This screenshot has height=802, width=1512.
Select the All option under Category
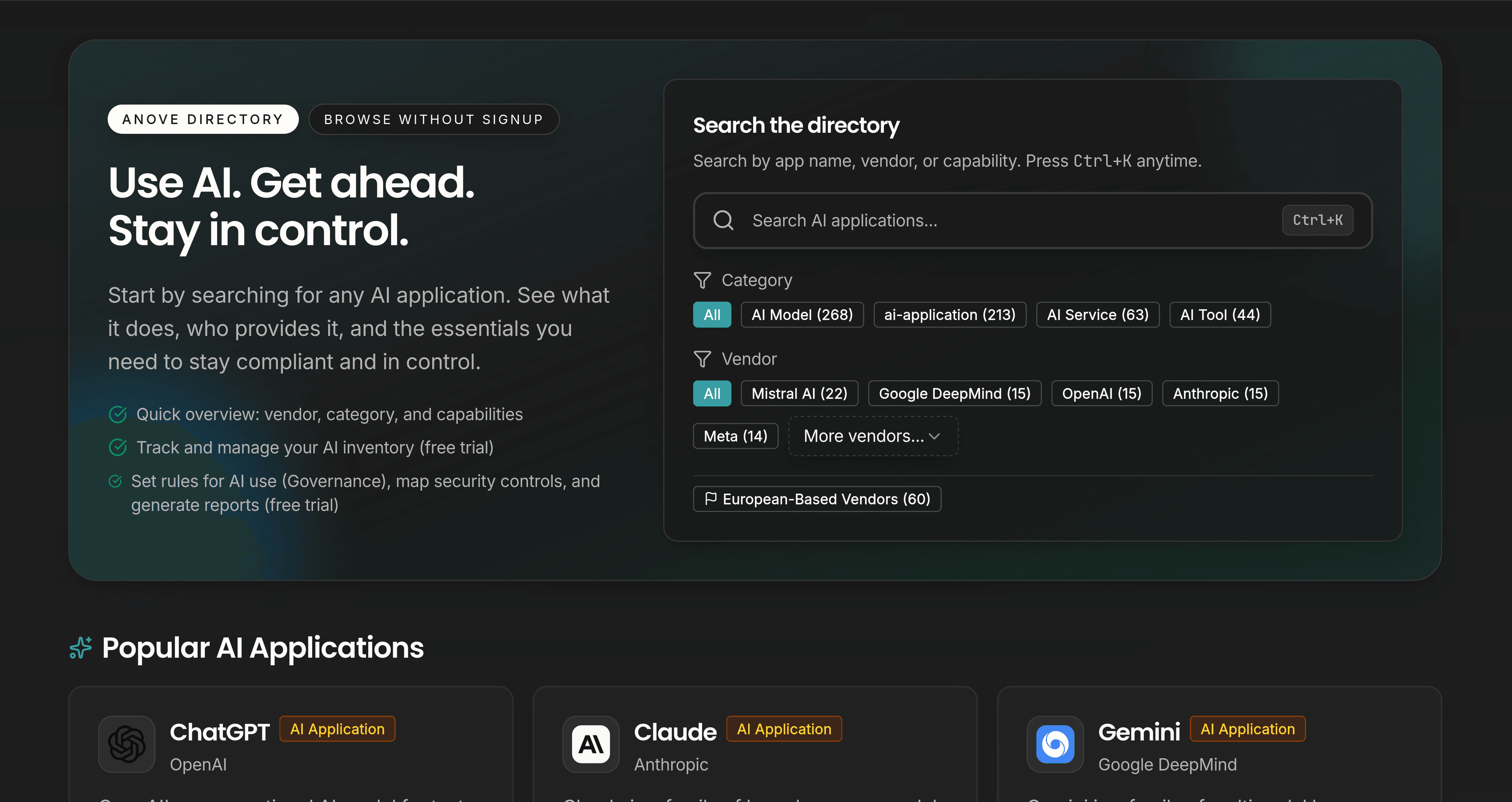click(712, 315)
